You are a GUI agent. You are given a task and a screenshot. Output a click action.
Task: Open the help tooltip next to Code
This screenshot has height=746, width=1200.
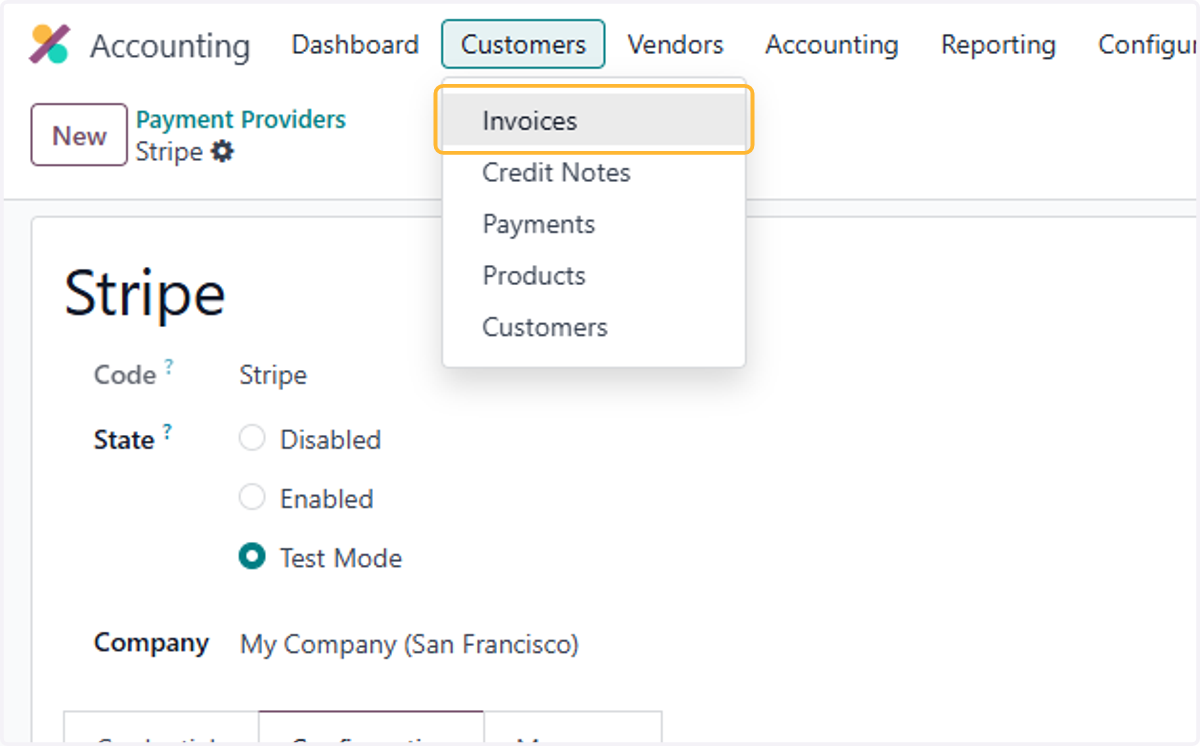pyautogui.click(x=169, y=367)
